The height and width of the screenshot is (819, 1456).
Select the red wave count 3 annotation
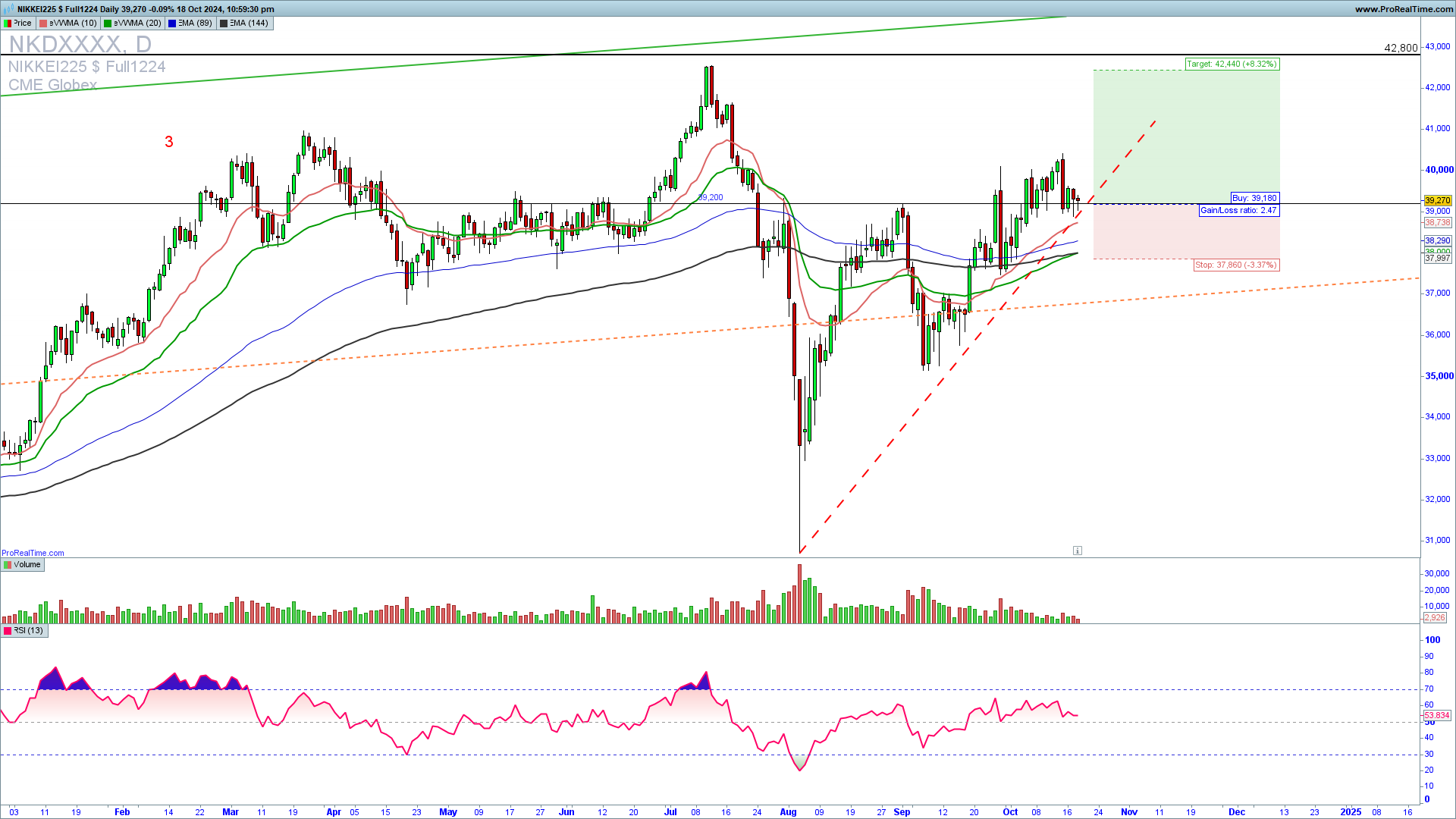pos(169,142)
